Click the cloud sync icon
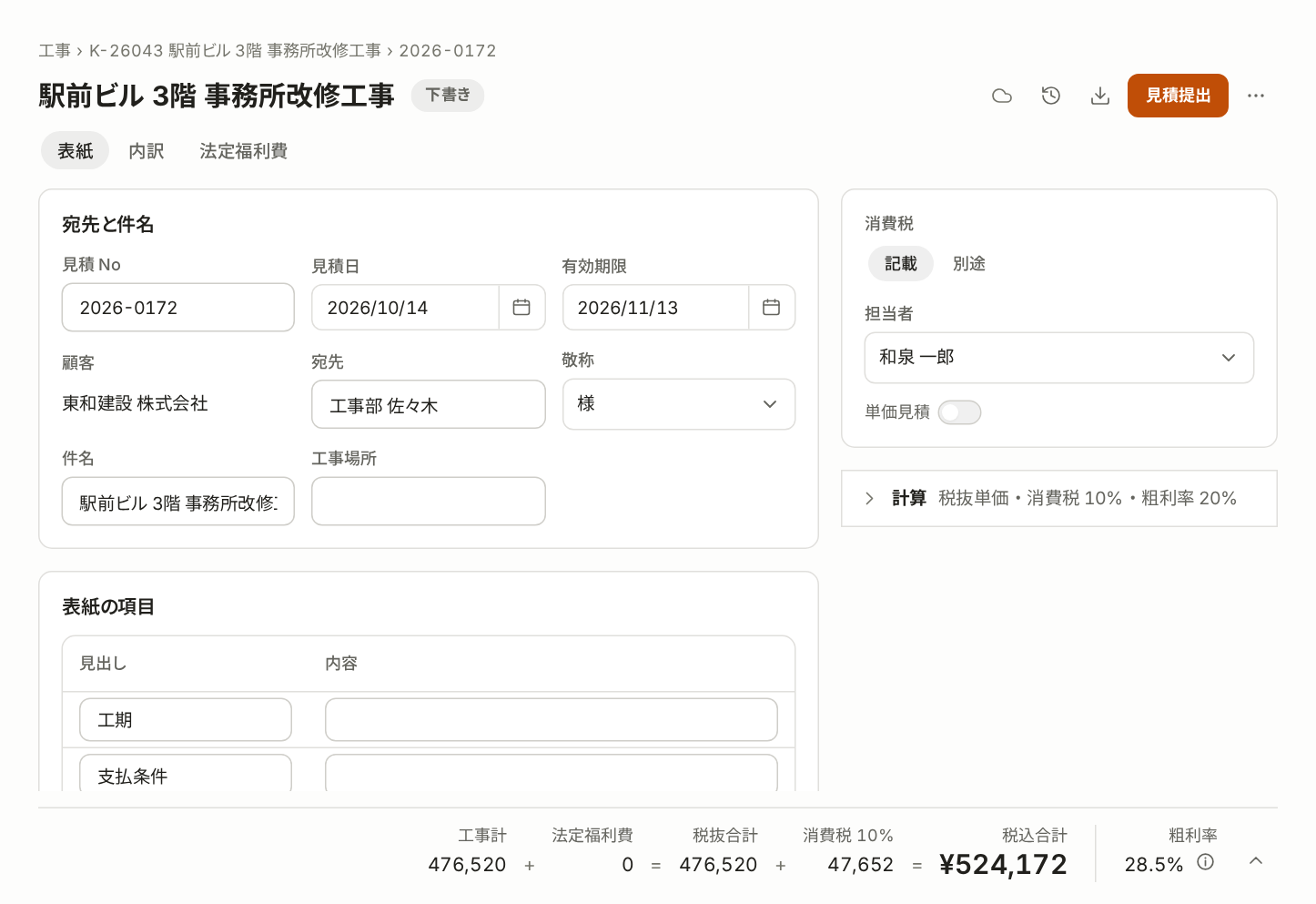The width and height of the screenshot is (1316, 904). [x=1002, y=96]
